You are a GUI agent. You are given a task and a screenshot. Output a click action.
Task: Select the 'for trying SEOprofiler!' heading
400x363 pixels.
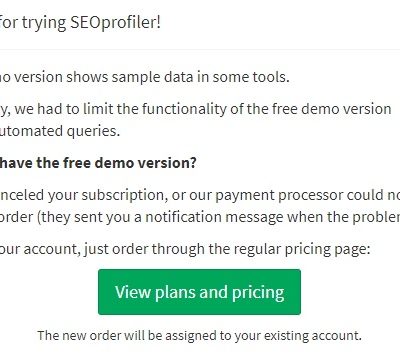tap(80, 23)
